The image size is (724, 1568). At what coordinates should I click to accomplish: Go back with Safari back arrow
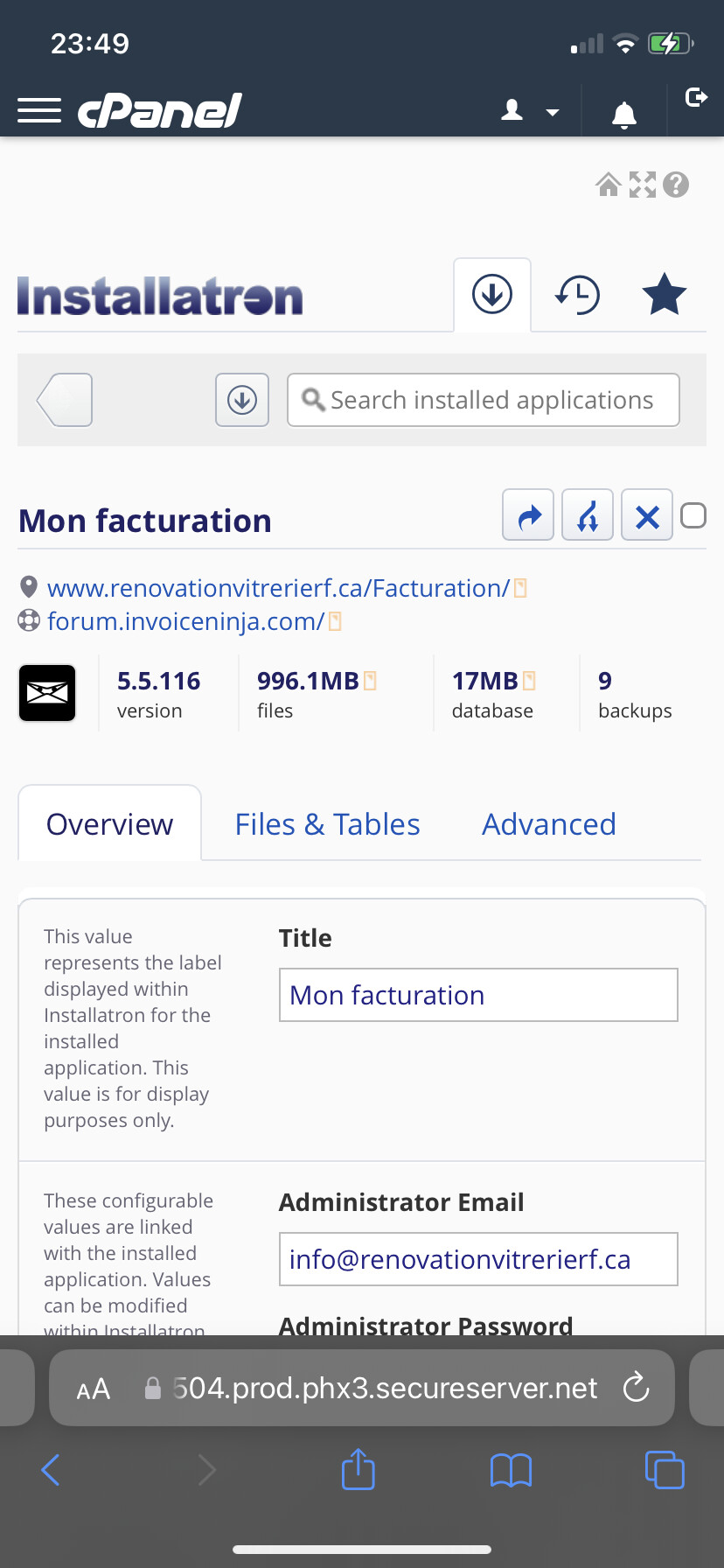point(51,1470)
